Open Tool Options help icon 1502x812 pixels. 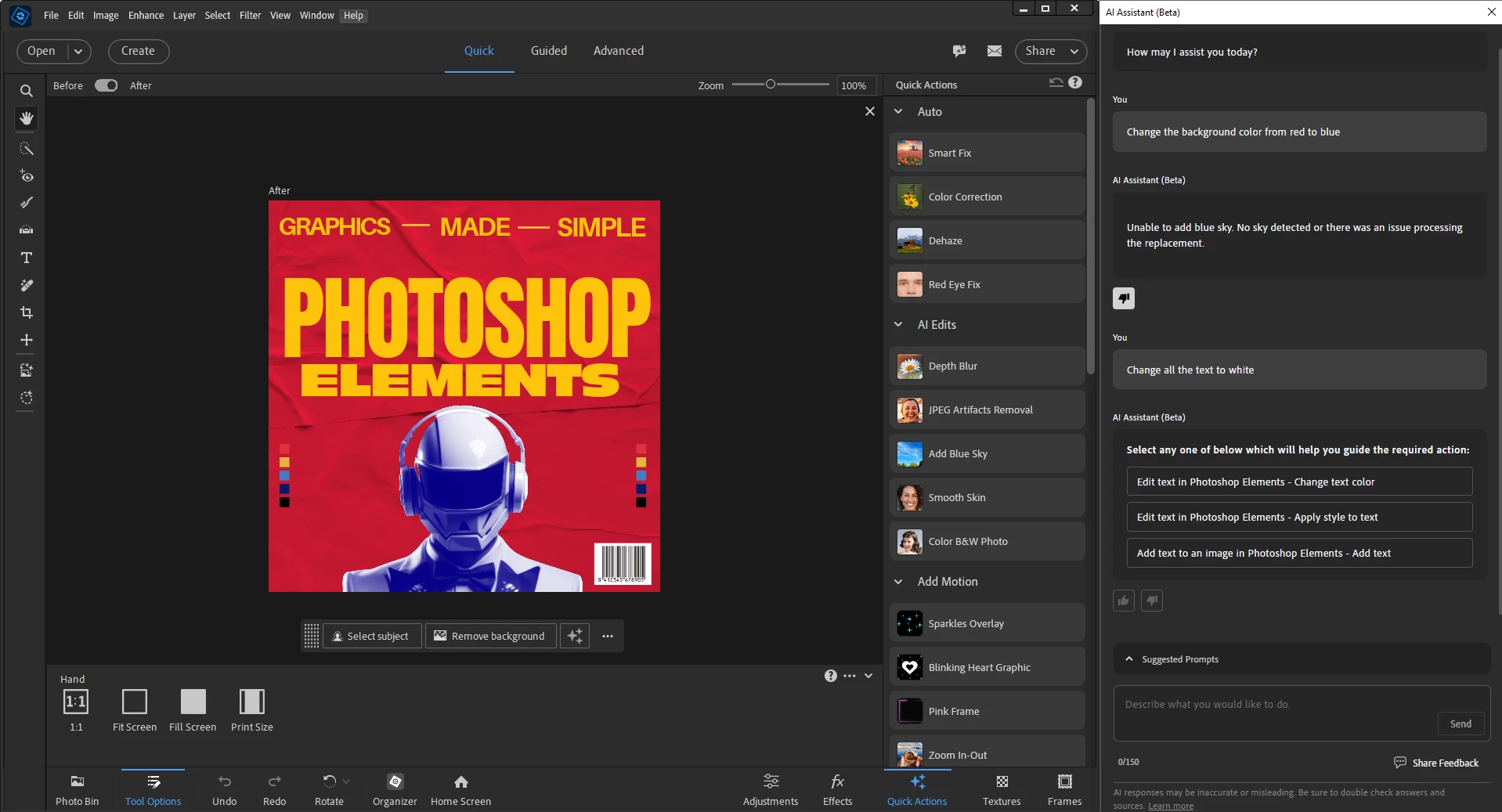coord(831,676)
